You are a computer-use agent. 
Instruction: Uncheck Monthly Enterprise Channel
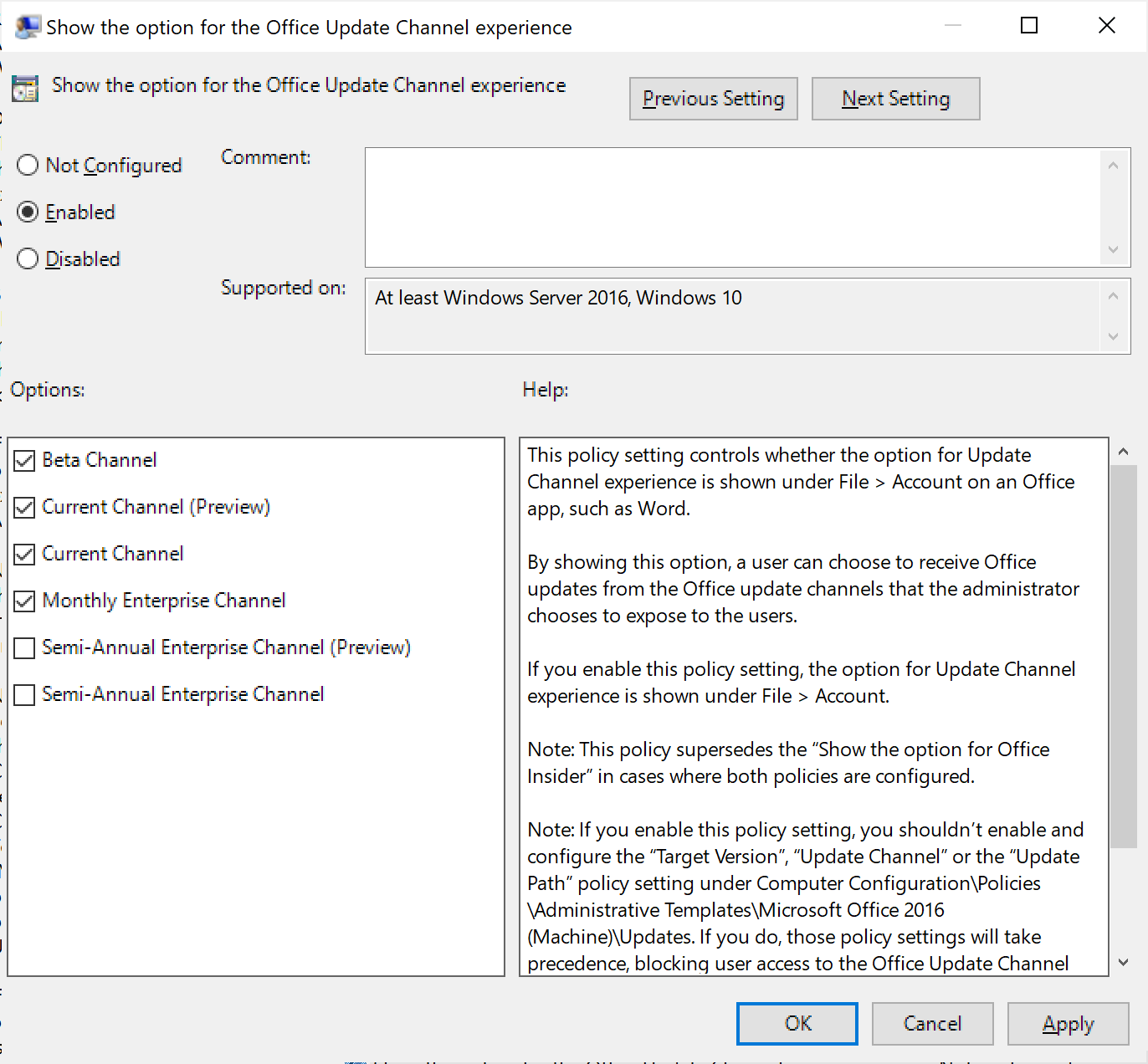(23, 600)
